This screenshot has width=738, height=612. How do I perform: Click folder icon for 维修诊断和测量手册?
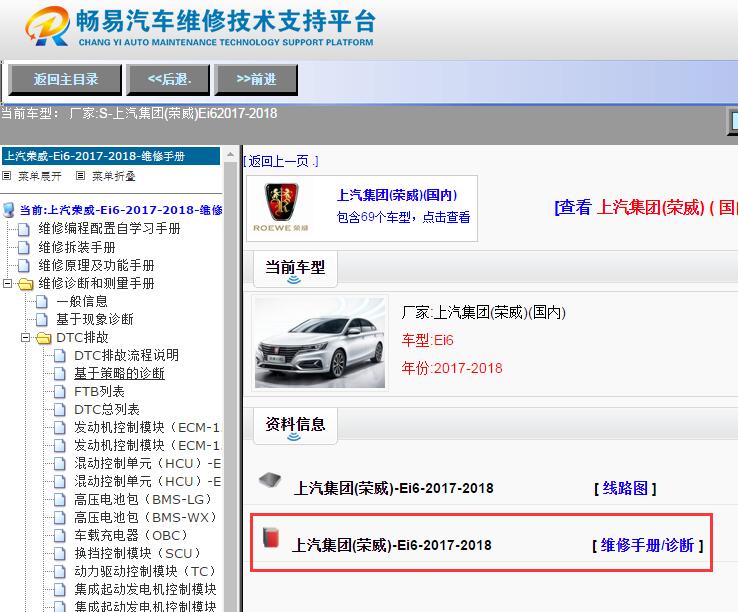pyautogui.click(x=25, y=284)
